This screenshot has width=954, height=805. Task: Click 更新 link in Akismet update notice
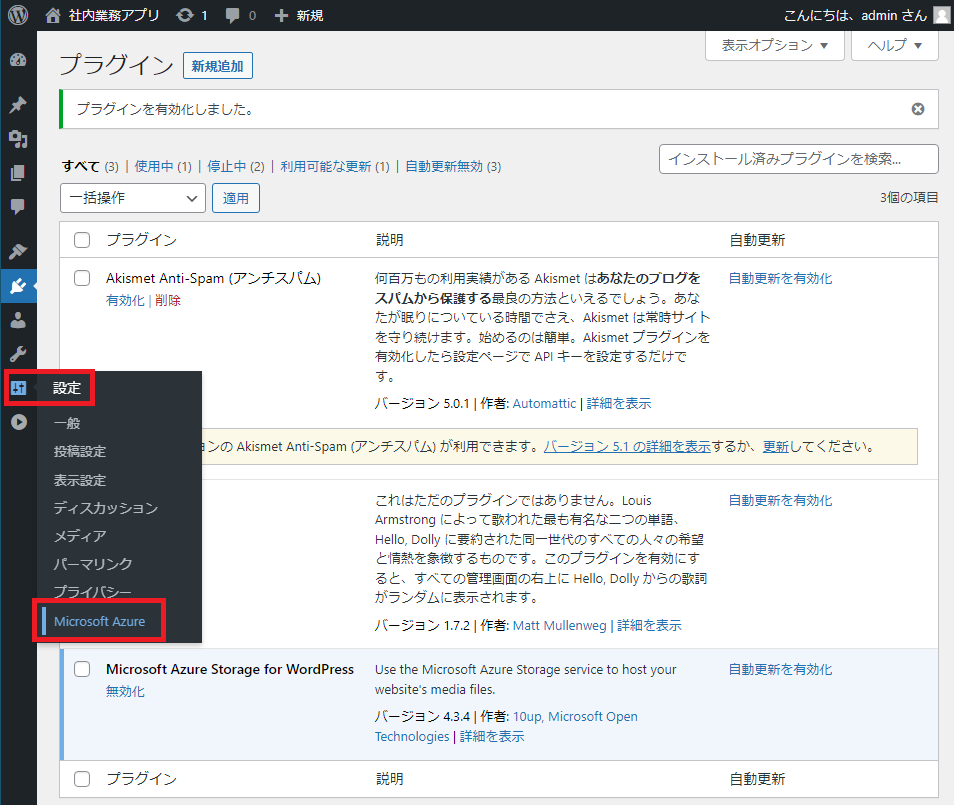point(776,447)
